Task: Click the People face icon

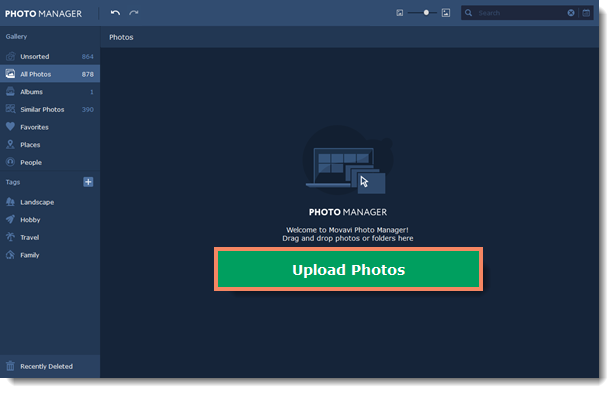Action: (x=11, y=162)
